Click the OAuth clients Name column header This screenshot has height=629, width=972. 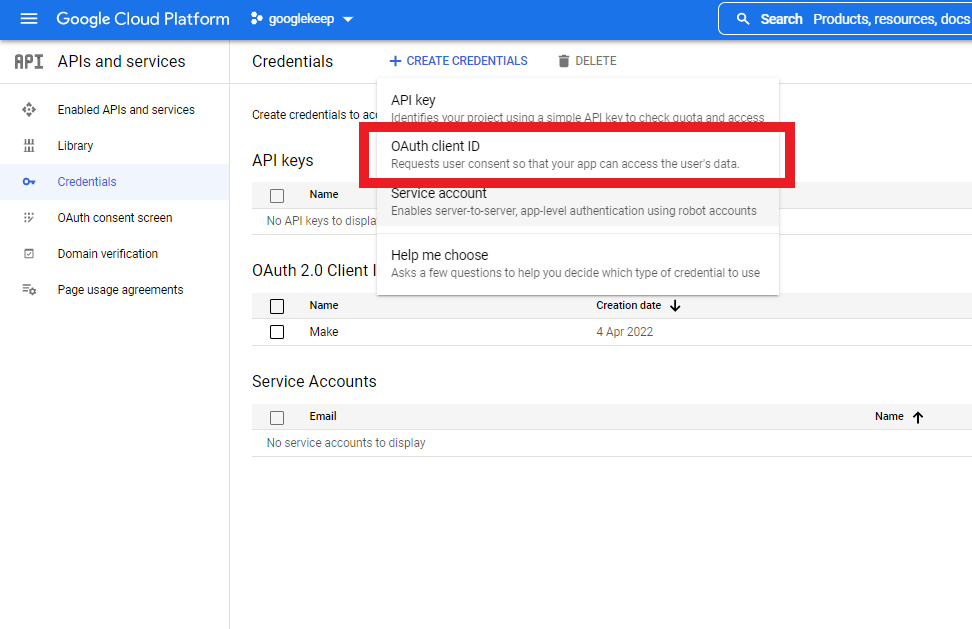coord(324,305)
